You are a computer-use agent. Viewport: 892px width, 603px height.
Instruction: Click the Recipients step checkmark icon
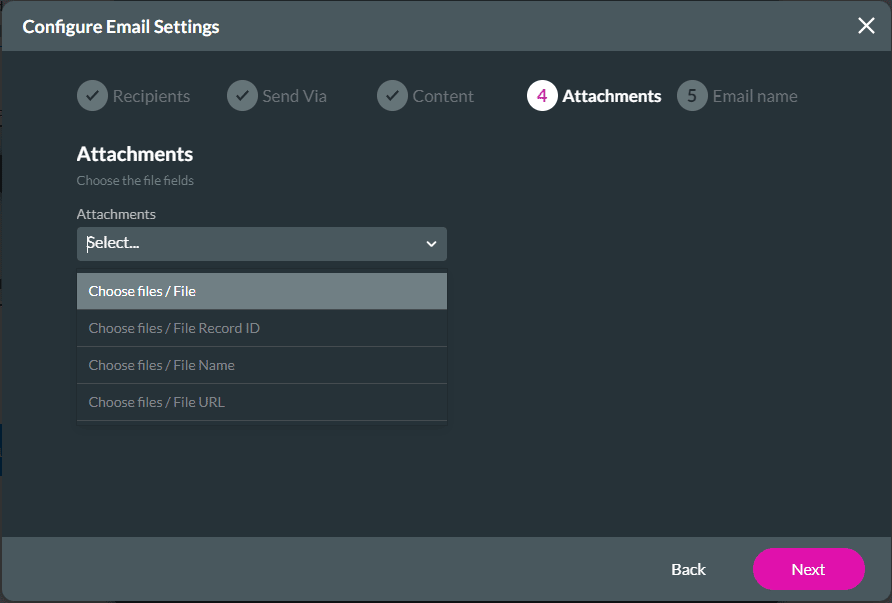[92, 96]
